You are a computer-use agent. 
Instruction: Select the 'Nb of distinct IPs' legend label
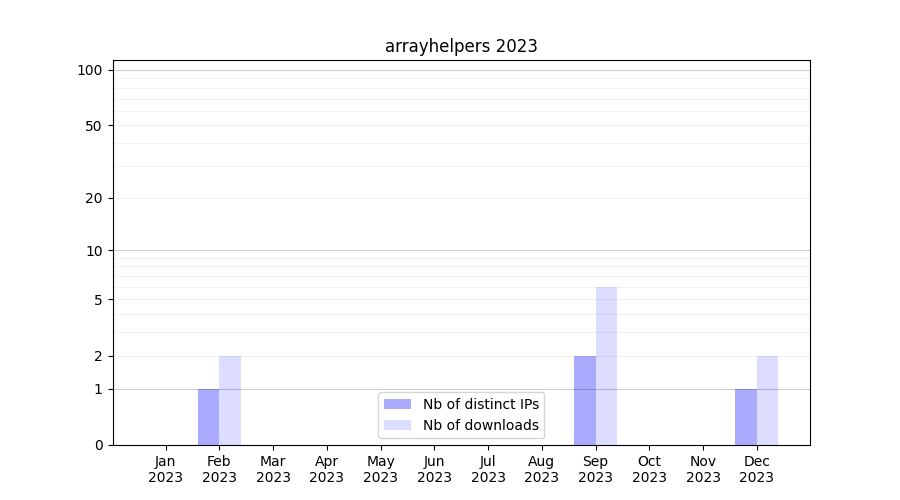point(480,404)
